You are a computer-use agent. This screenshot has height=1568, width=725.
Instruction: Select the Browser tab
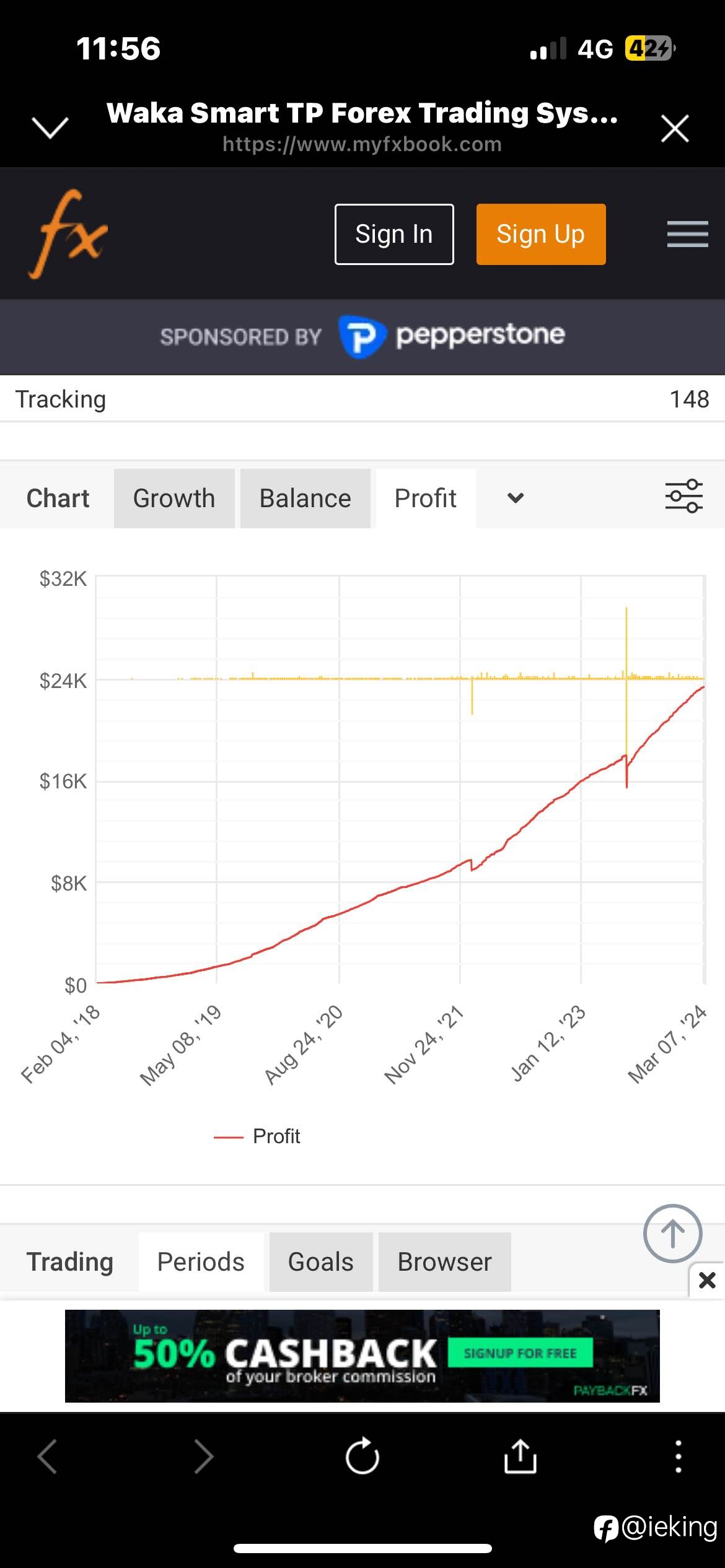click(445, 1261)
